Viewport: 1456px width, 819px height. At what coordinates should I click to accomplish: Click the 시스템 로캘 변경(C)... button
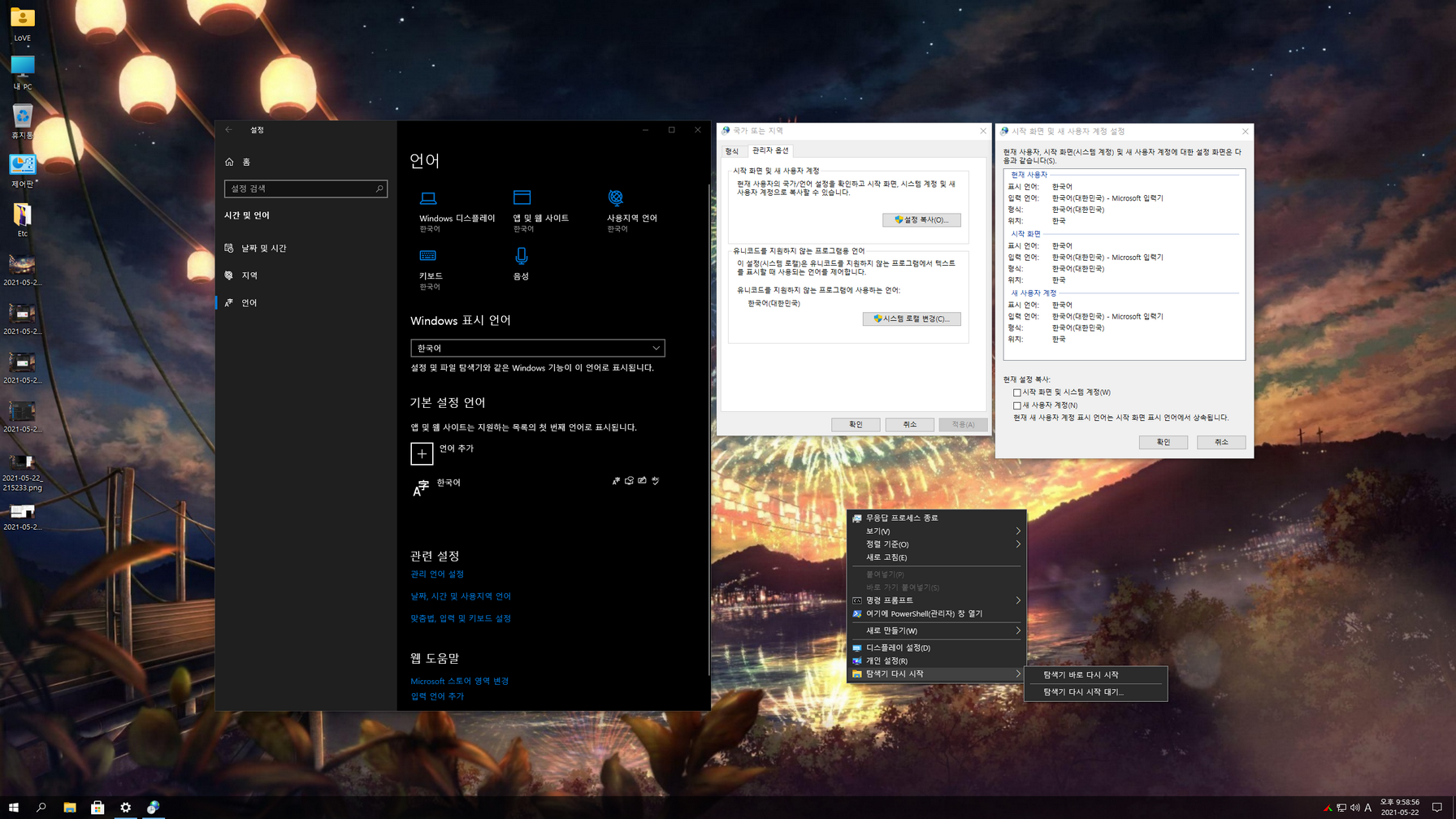tap(912, 318)
